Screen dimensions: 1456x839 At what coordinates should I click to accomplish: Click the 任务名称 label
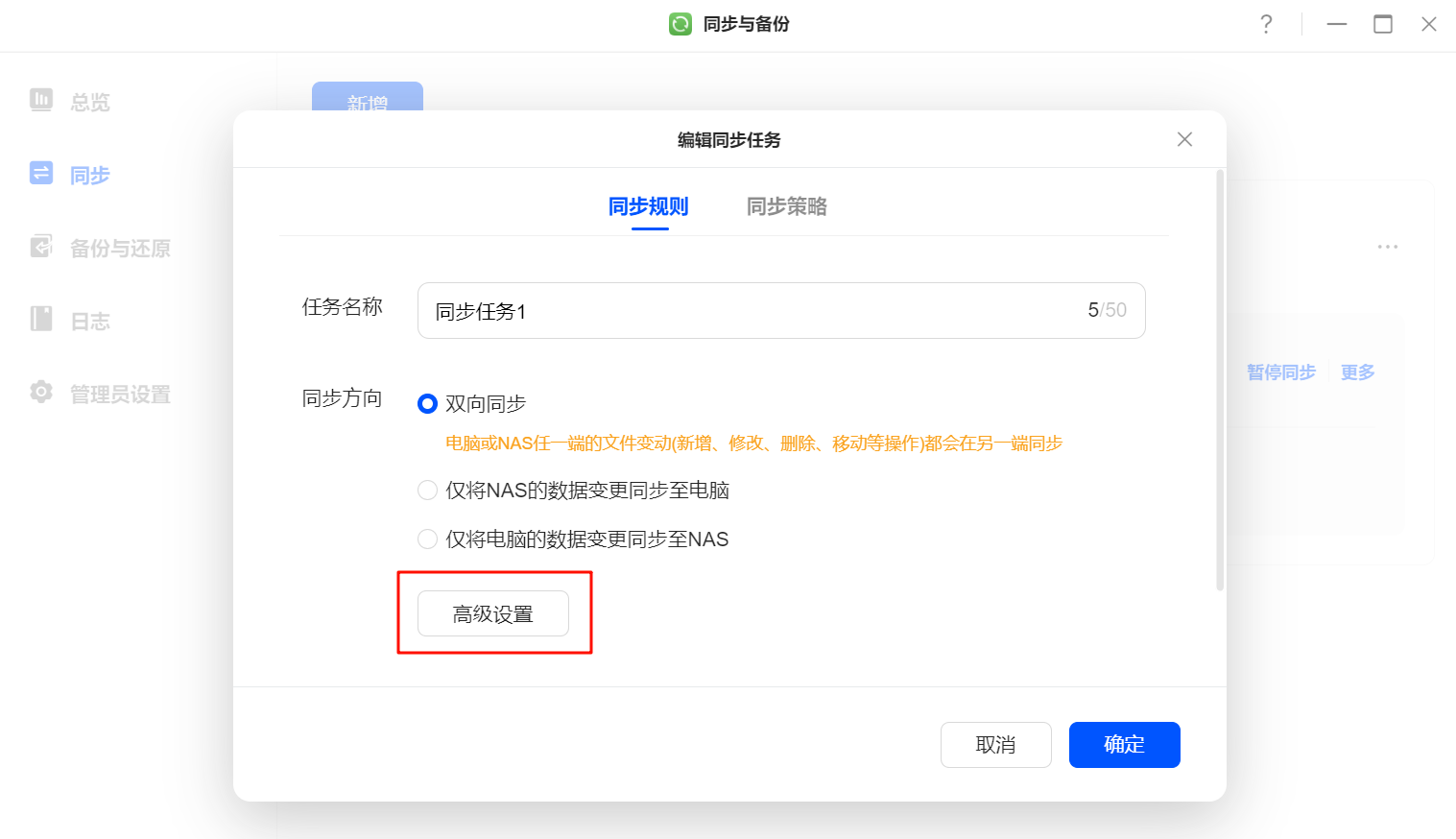343,307
